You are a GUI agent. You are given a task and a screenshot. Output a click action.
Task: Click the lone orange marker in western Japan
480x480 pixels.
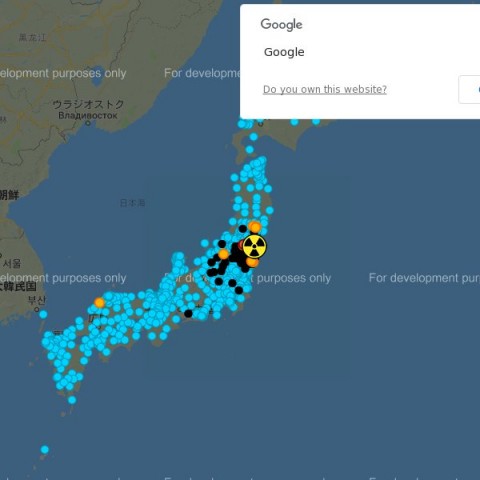(x=99, y=303)
